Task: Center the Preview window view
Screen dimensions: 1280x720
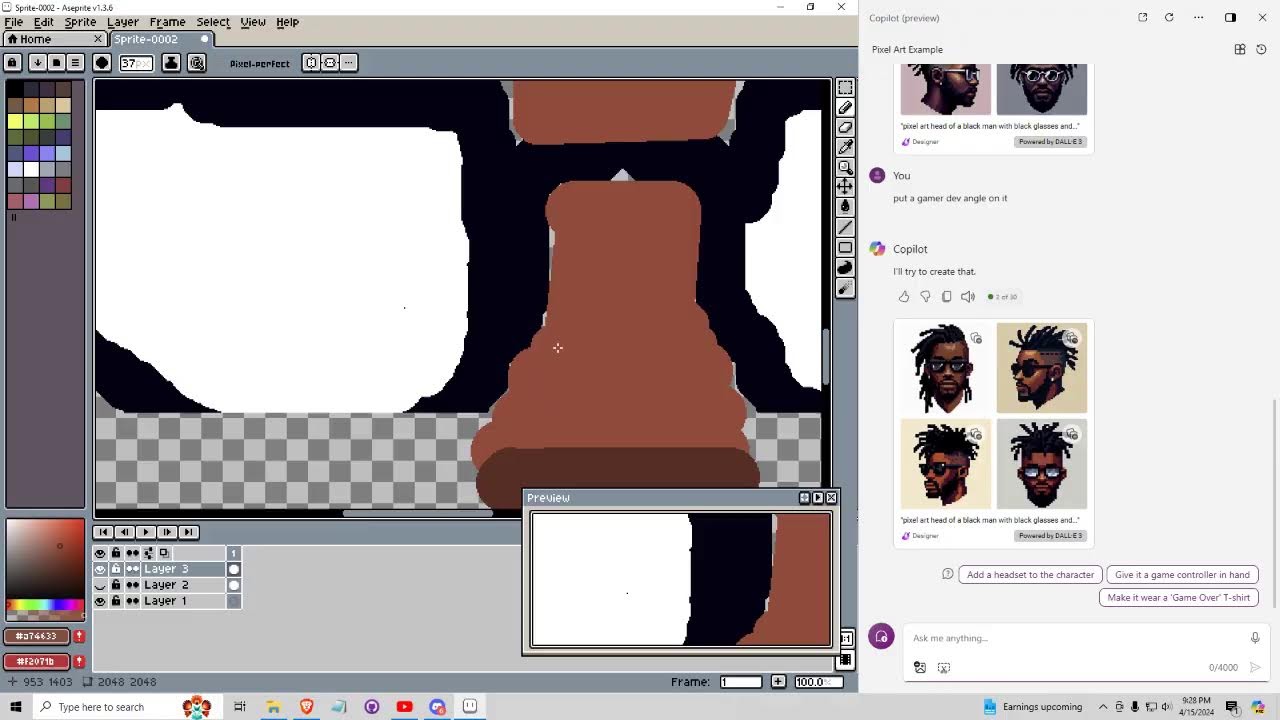Action: tap(804, 498)
